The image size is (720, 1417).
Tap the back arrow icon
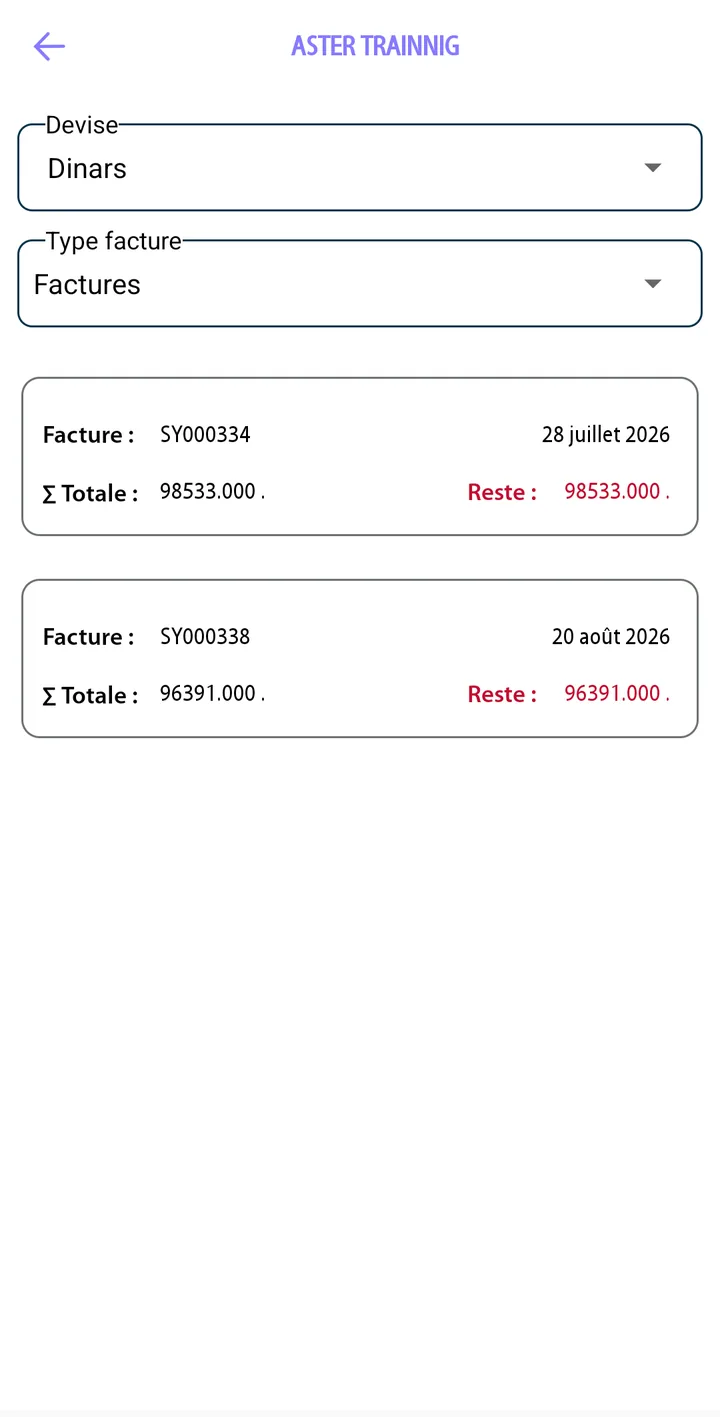[x=49, y=46]
